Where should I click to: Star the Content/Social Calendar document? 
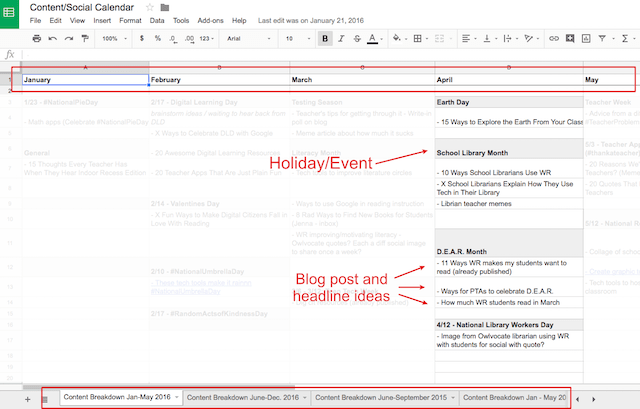tap(148, 7)
